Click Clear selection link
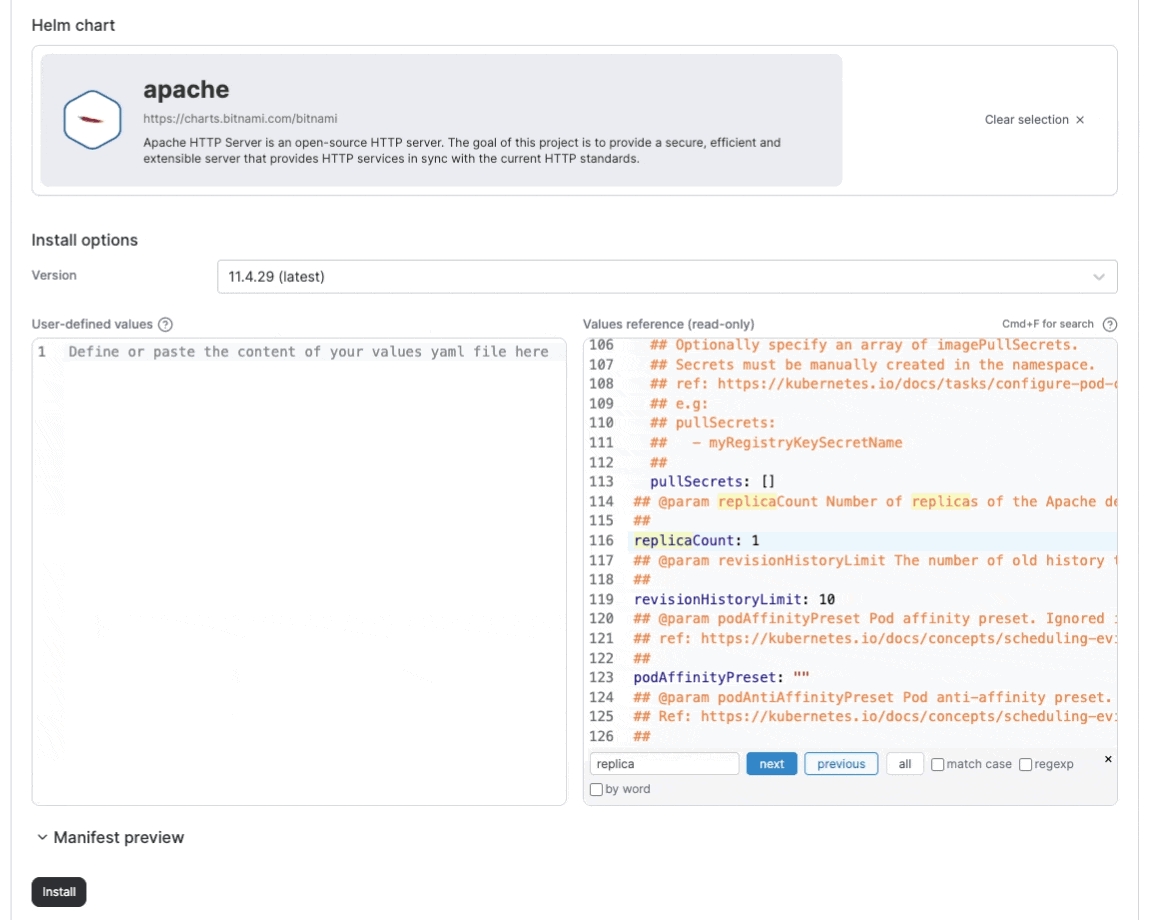 (1026, 120)
